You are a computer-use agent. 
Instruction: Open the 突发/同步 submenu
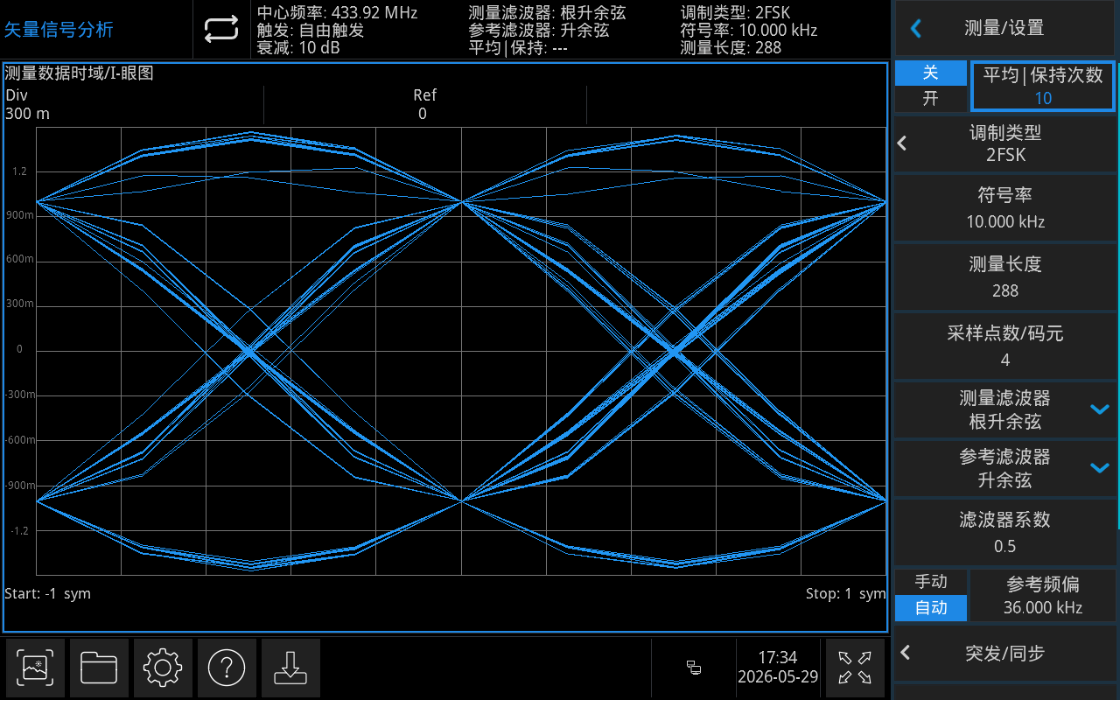pos(1004,653)
